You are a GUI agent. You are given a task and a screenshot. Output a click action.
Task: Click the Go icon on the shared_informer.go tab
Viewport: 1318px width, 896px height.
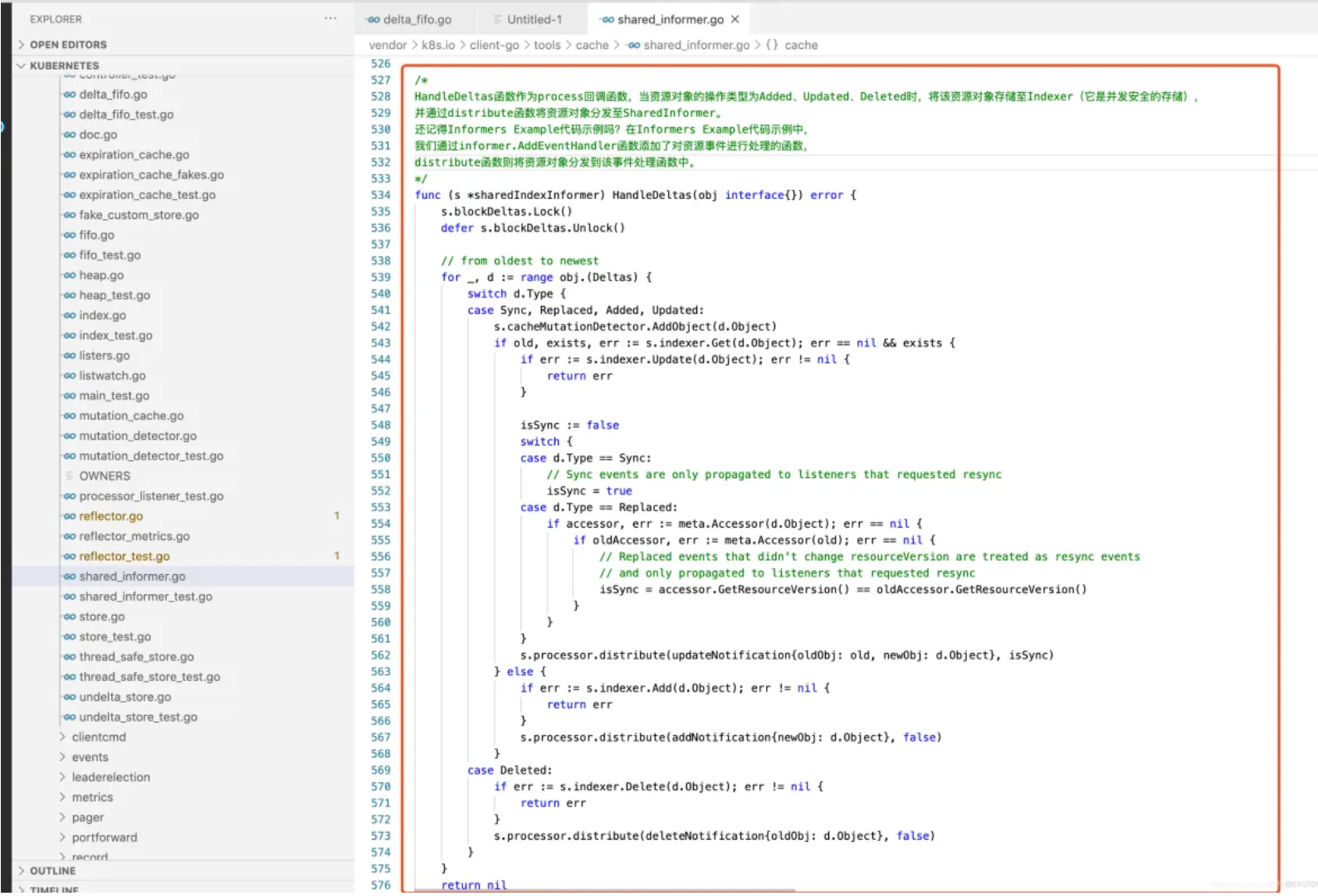tap(608, 19)
